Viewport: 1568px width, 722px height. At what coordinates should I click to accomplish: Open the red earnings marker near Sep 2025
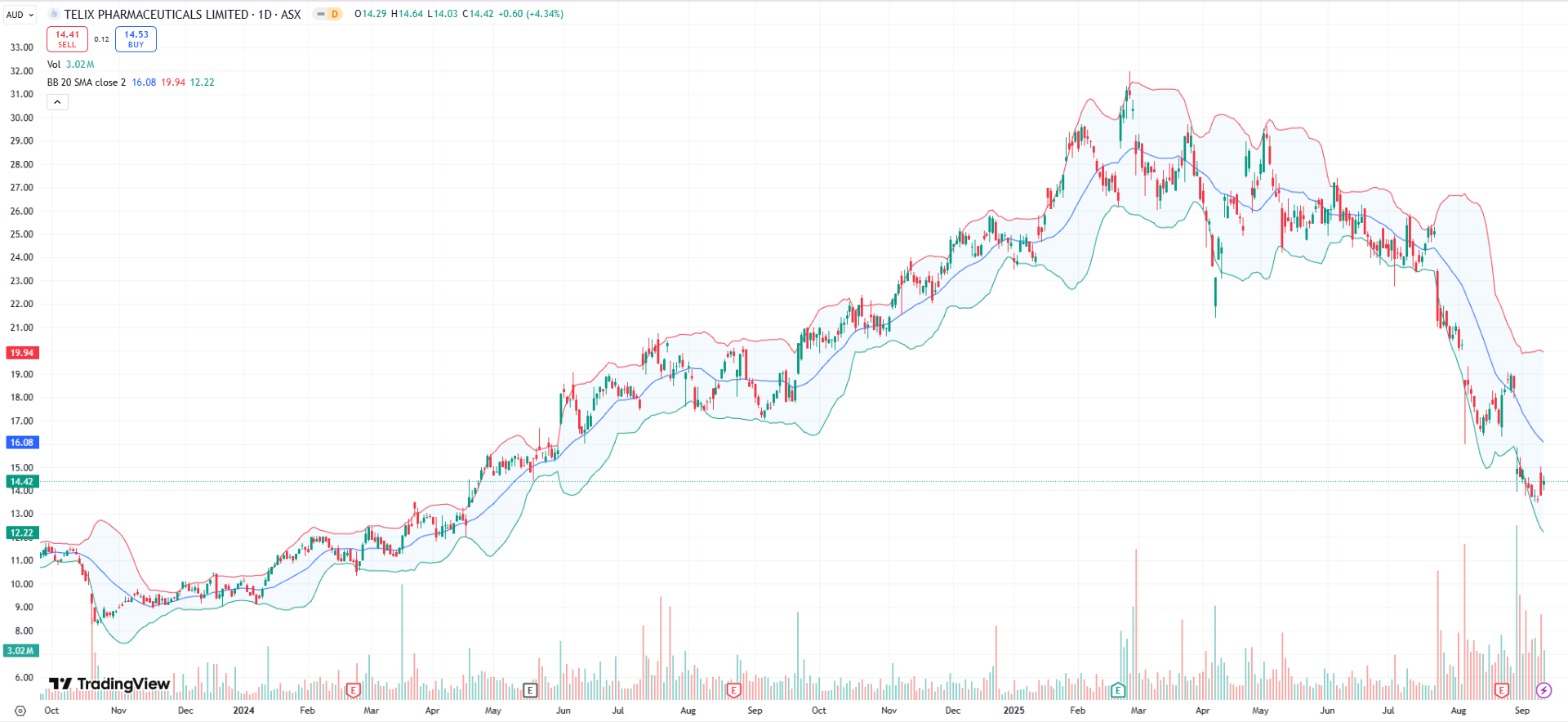[1500, 690]
